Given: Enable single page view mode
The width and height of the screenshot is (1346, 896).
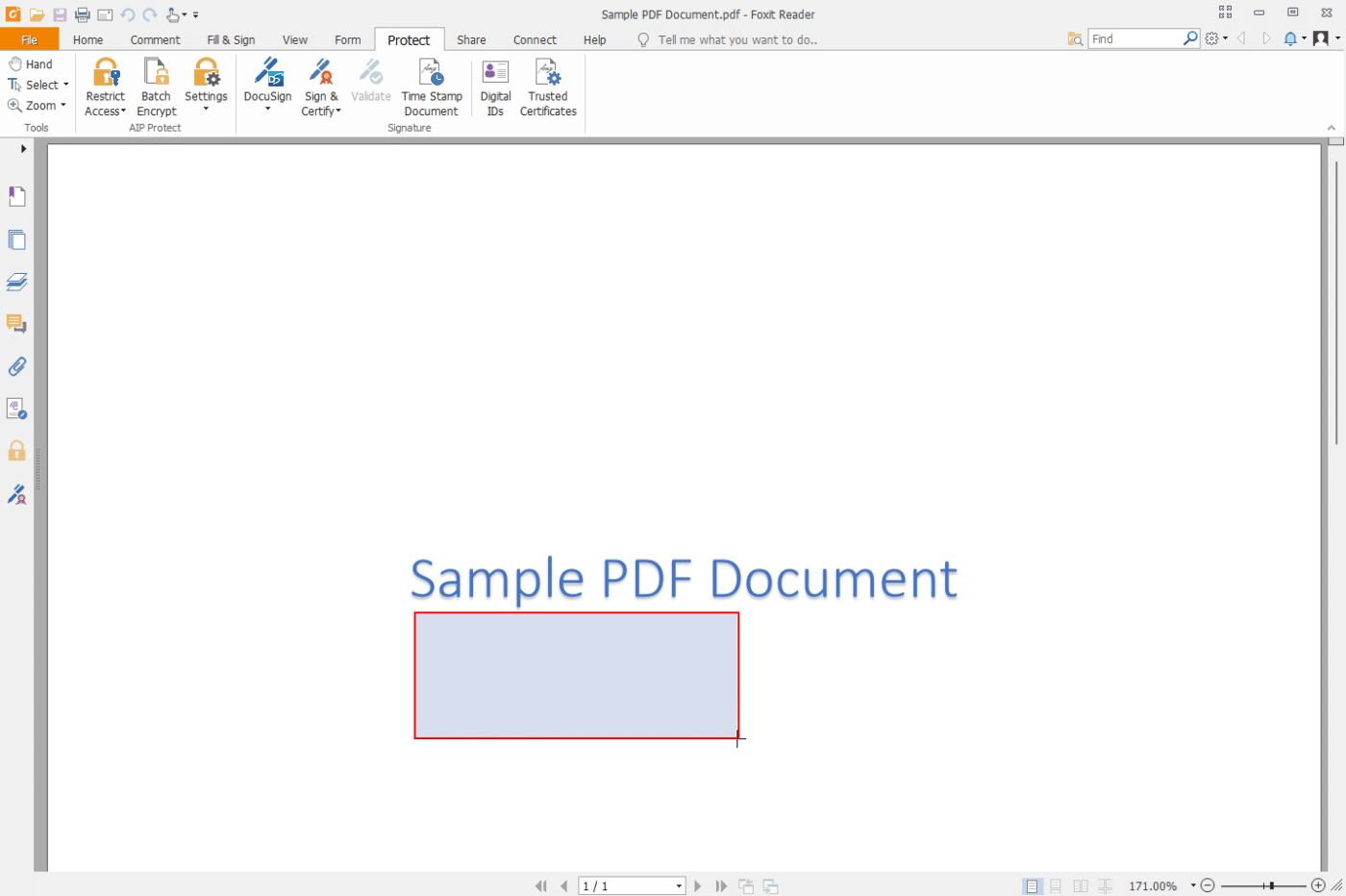Looking at the screenshot, I should click(1033, 885).
